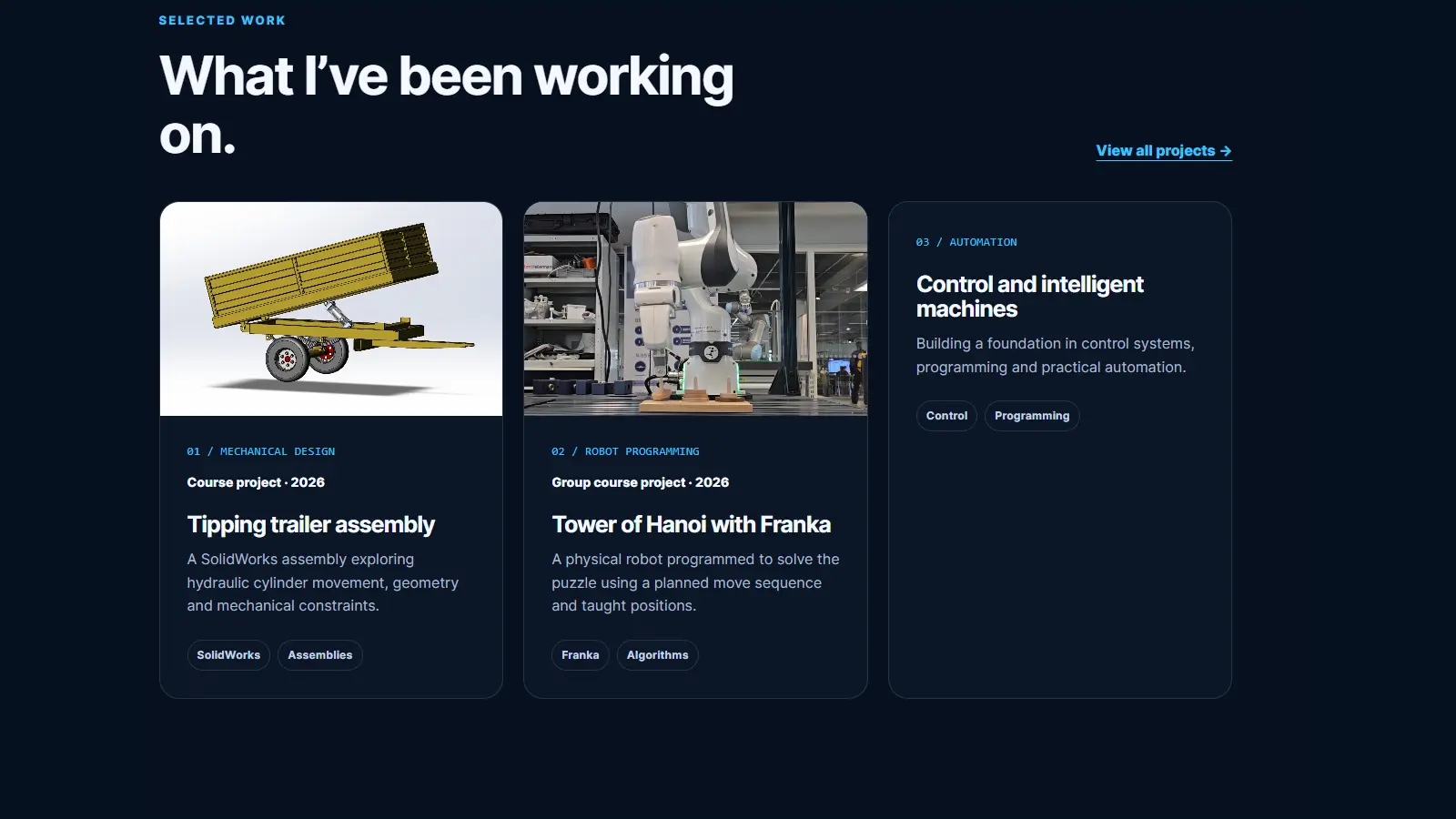Select the Algorithms tag

pyautogui.click(x=657, y=655)
